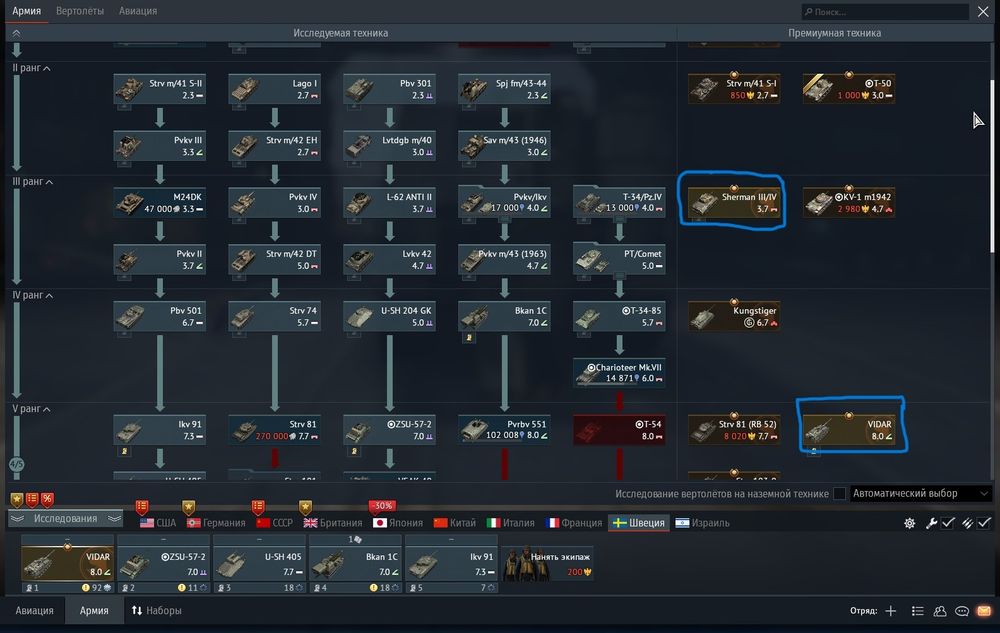Open the chat bubble icon
1000x633 pixels.
[x=962, y=611]
